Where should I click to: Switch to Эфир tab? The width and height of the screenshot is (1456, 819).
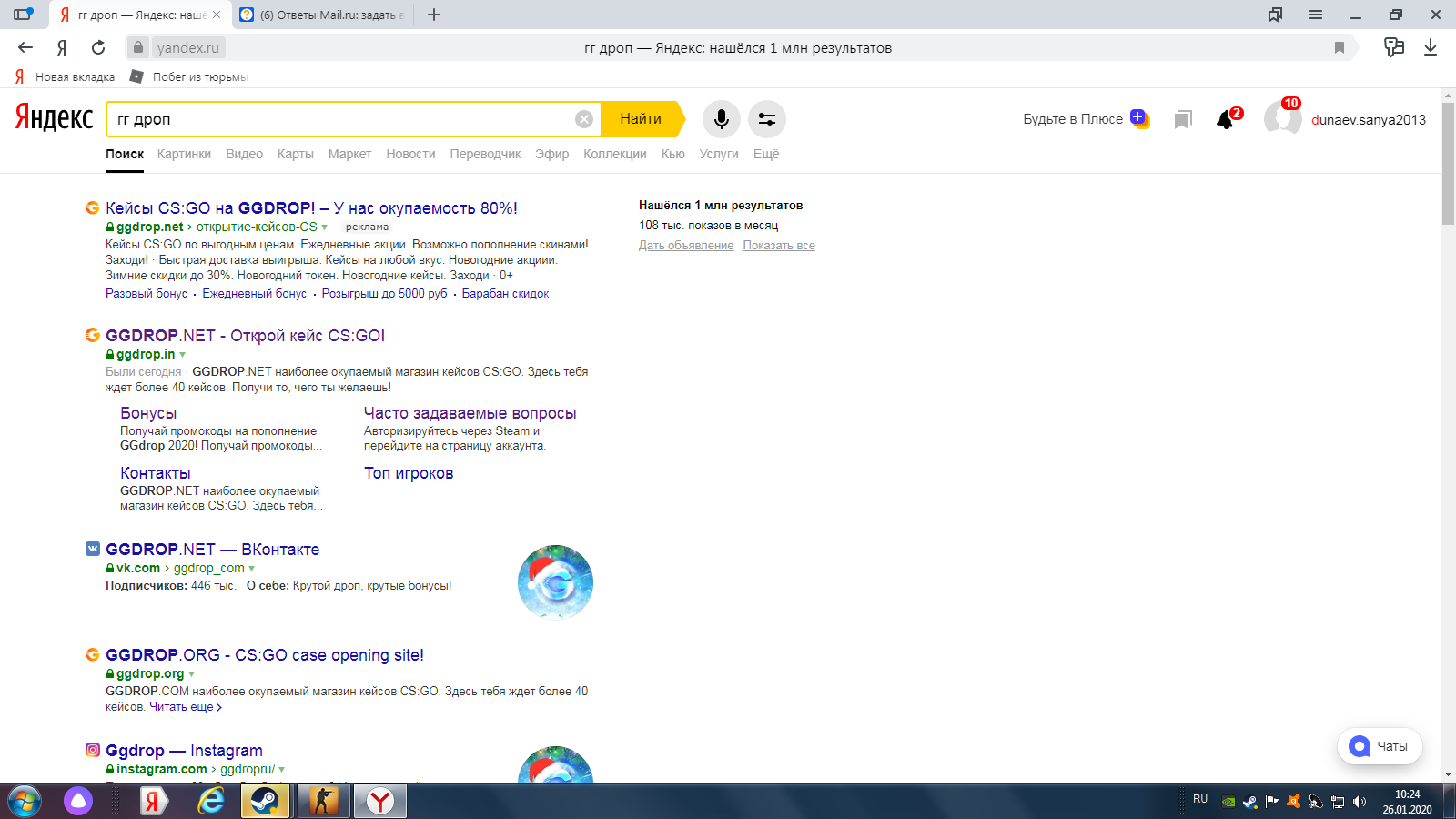[551, 154]
